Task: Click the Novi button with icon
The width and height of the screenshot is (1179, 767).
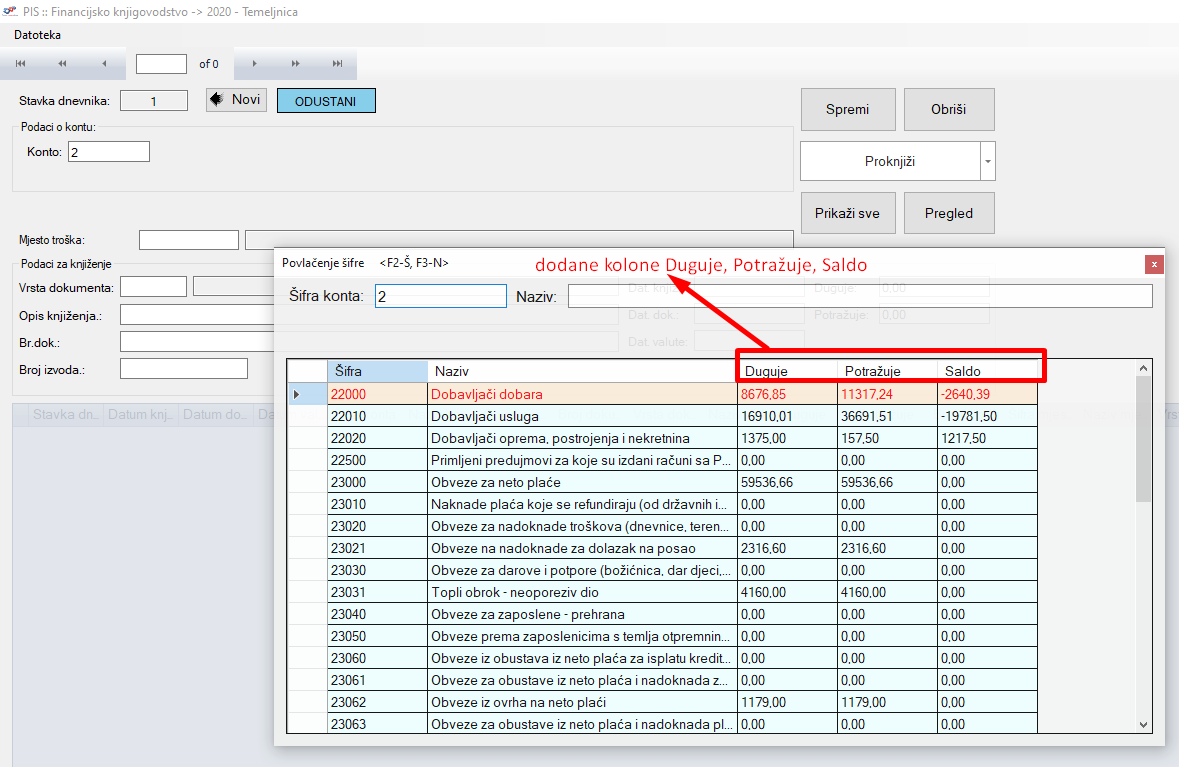Action: (x=236, y=100)
